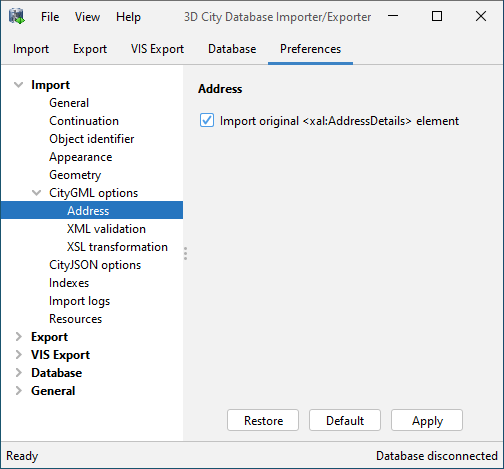Image resolution: width=504 pixels, height=469 pixels.
Task: Switch to the Import tab
Action: (31, 49)
